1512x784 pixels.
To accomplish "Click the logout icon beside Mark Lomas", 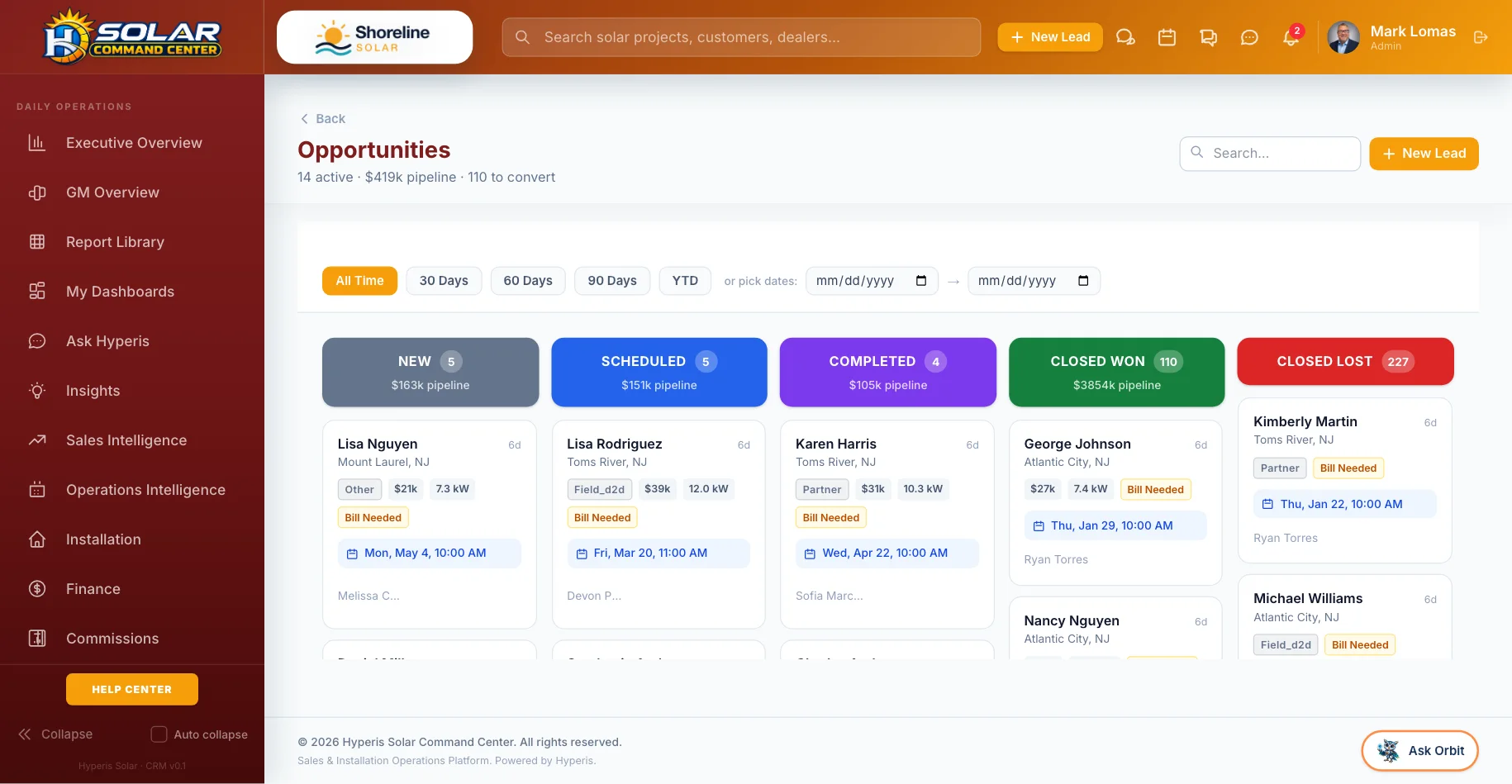I will pyautogui.click(x=1481, y=37).
